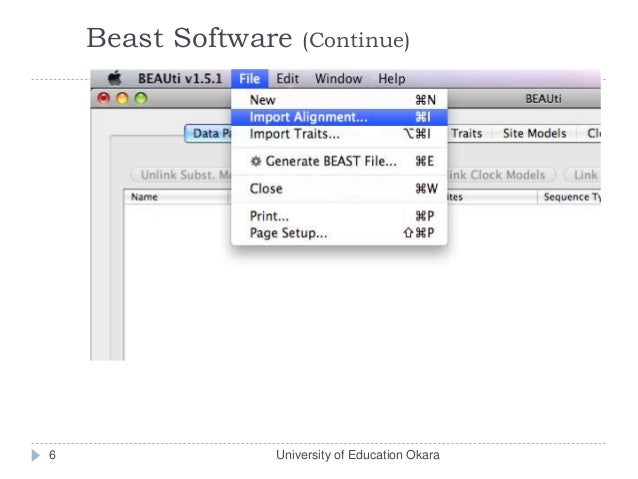Switch to the Data Partitions tab
This screenshot has width=638, height=479.
tap(208, 133)
